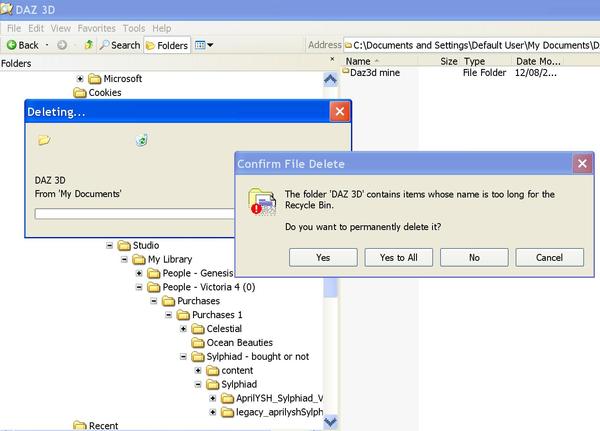
Task: Go up one folder level icon
Action: click(x=88, y=45)
